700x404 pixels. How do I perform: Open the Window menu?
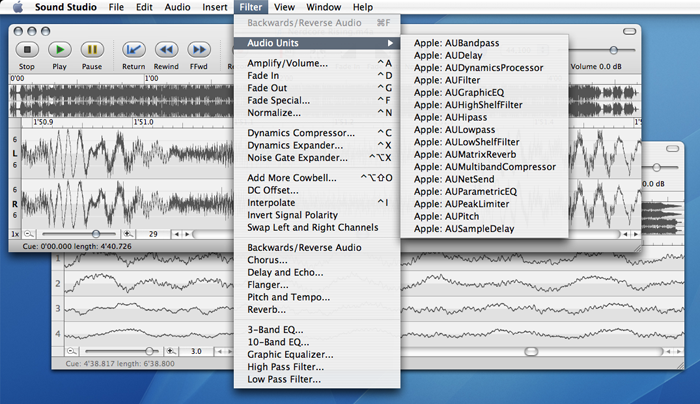coord(324,7)
